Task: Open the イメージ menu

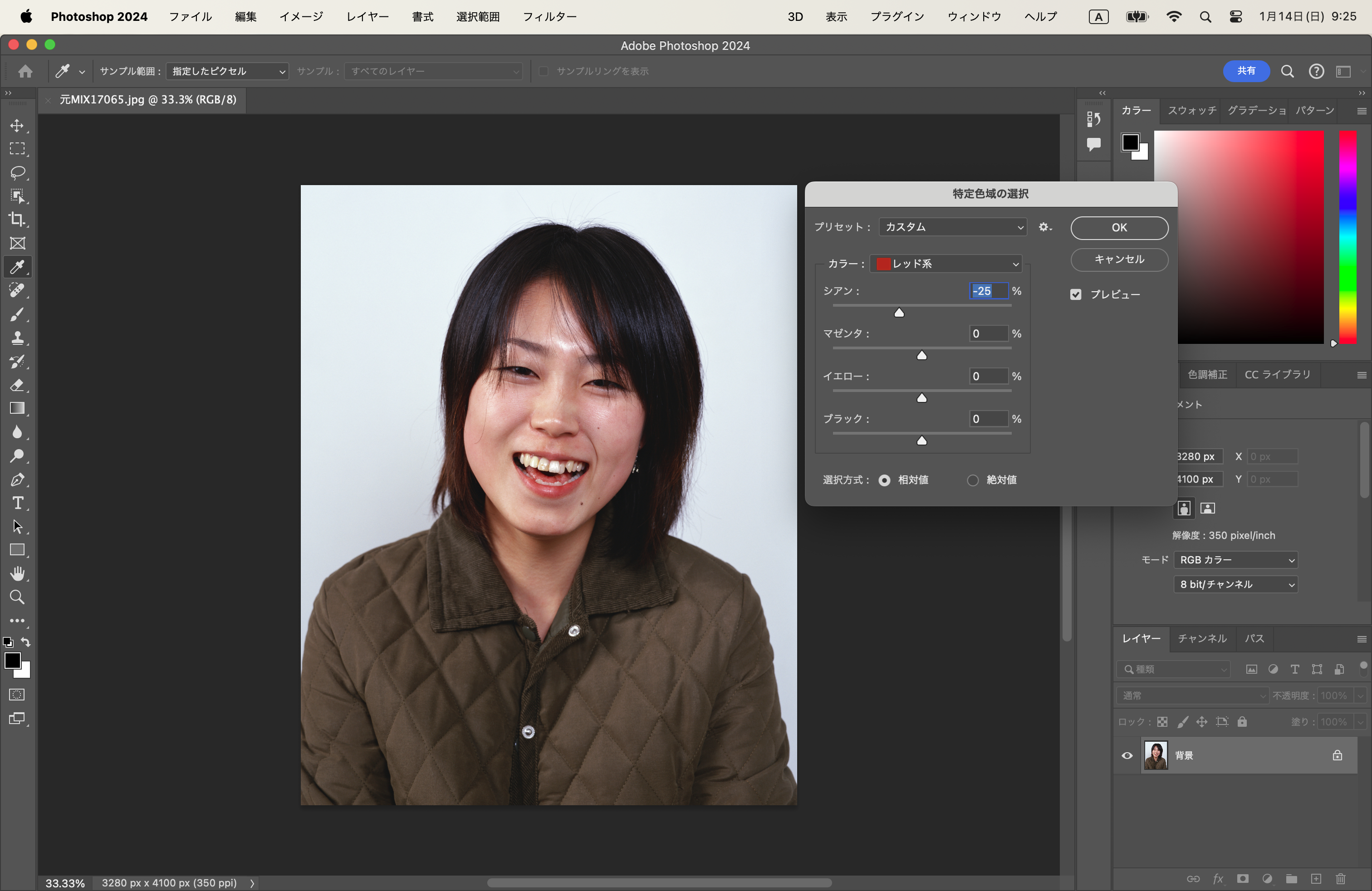Action: 301,17
